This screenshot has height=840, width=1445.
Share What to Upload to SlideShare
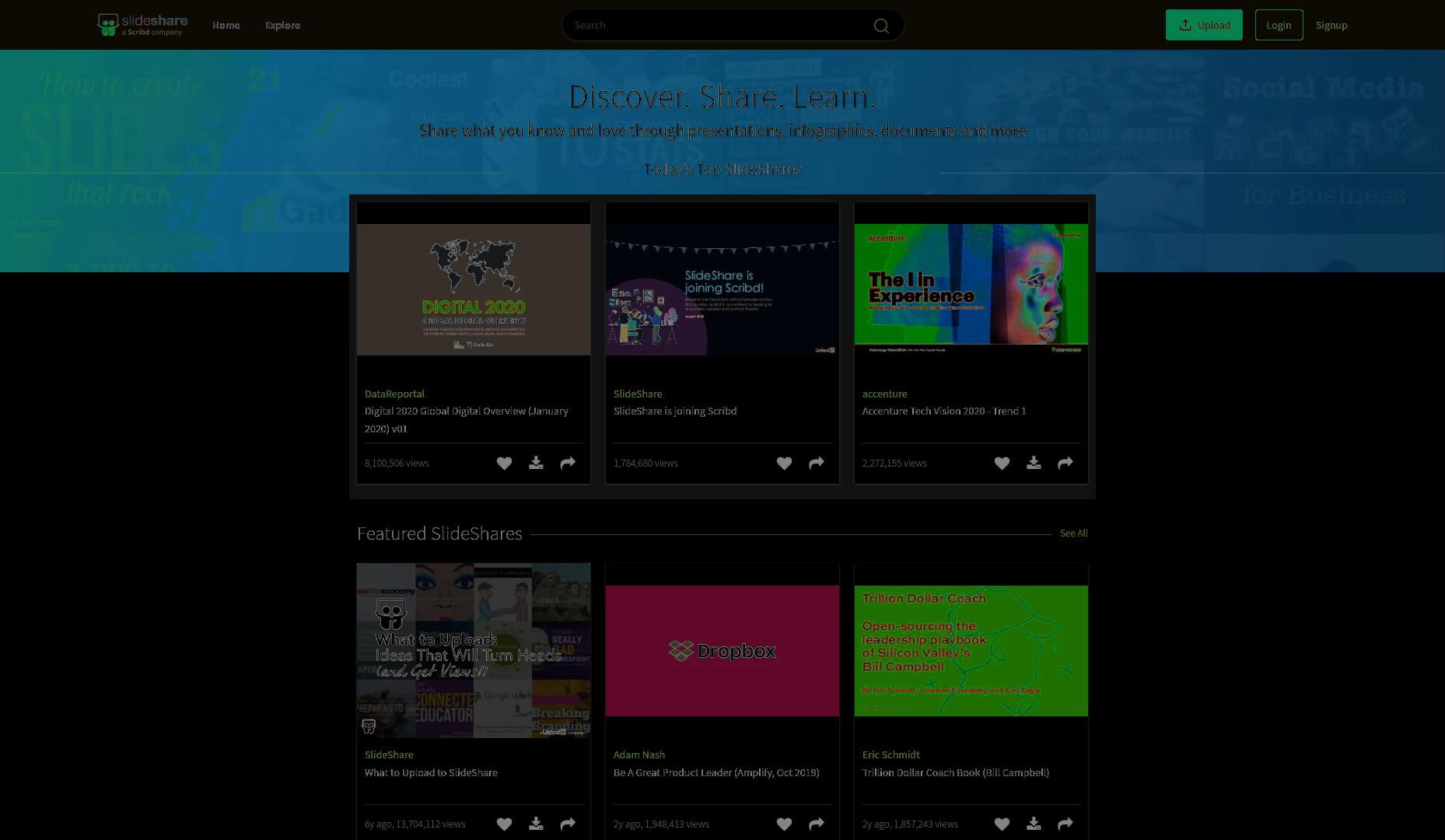point(568,824)
